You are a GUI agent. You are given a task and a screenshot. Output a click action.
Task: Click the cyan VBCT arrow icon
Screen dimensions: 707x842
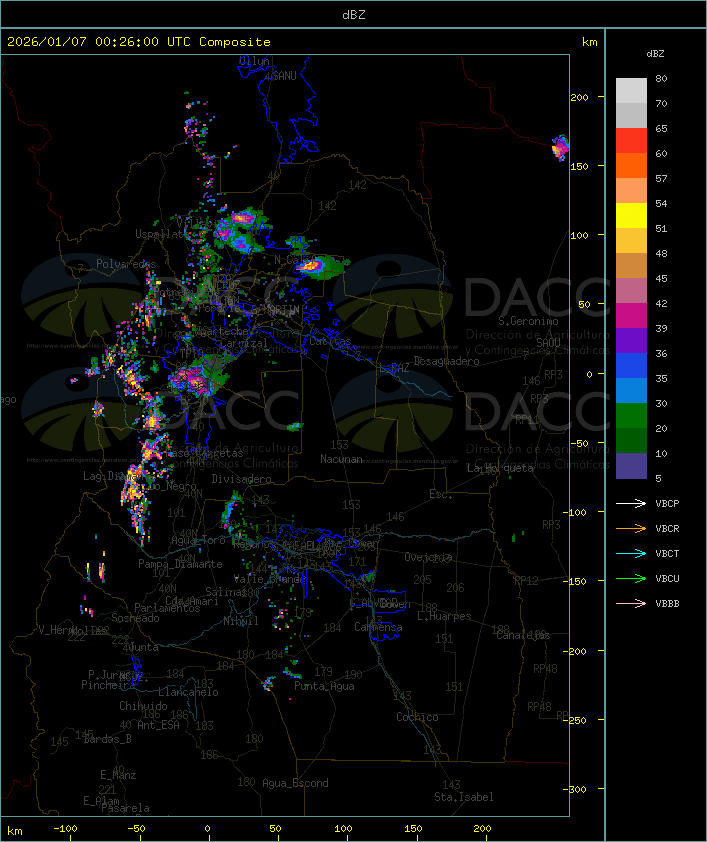(x=631, y=554)
